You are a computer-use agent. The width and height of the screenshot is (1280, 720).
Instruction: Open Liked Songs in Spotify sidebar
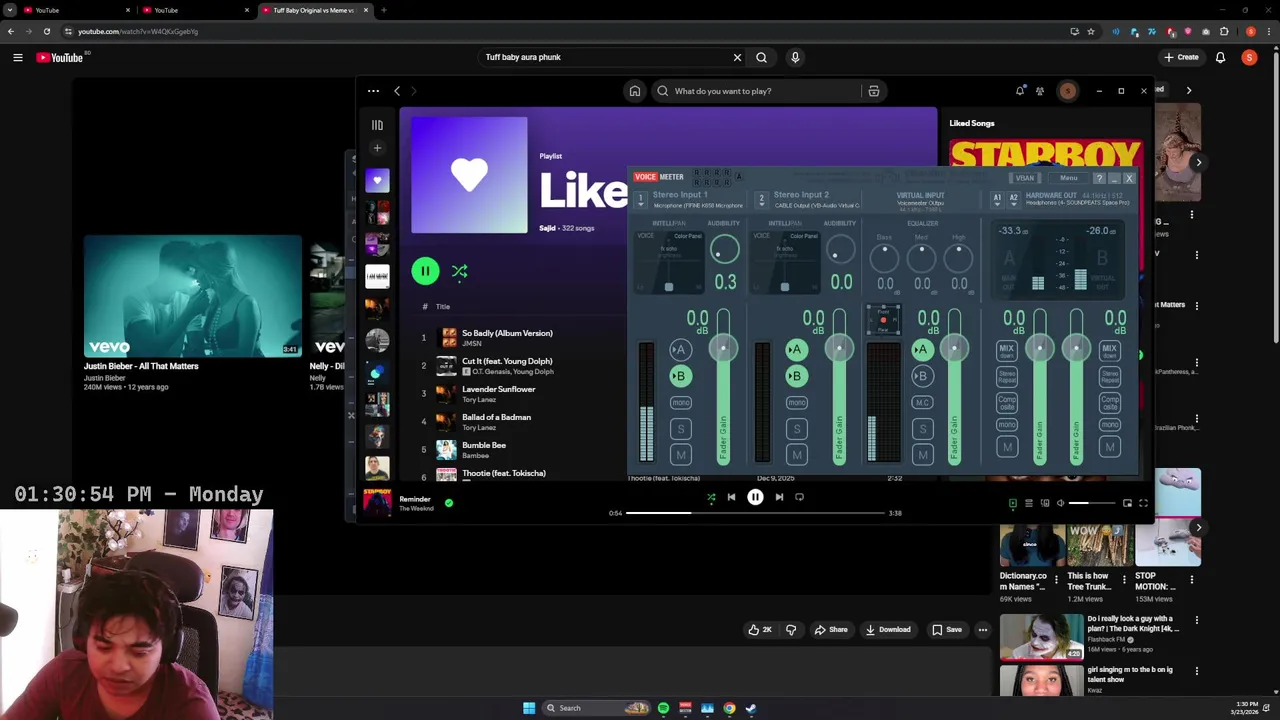(x=377, y=181)
